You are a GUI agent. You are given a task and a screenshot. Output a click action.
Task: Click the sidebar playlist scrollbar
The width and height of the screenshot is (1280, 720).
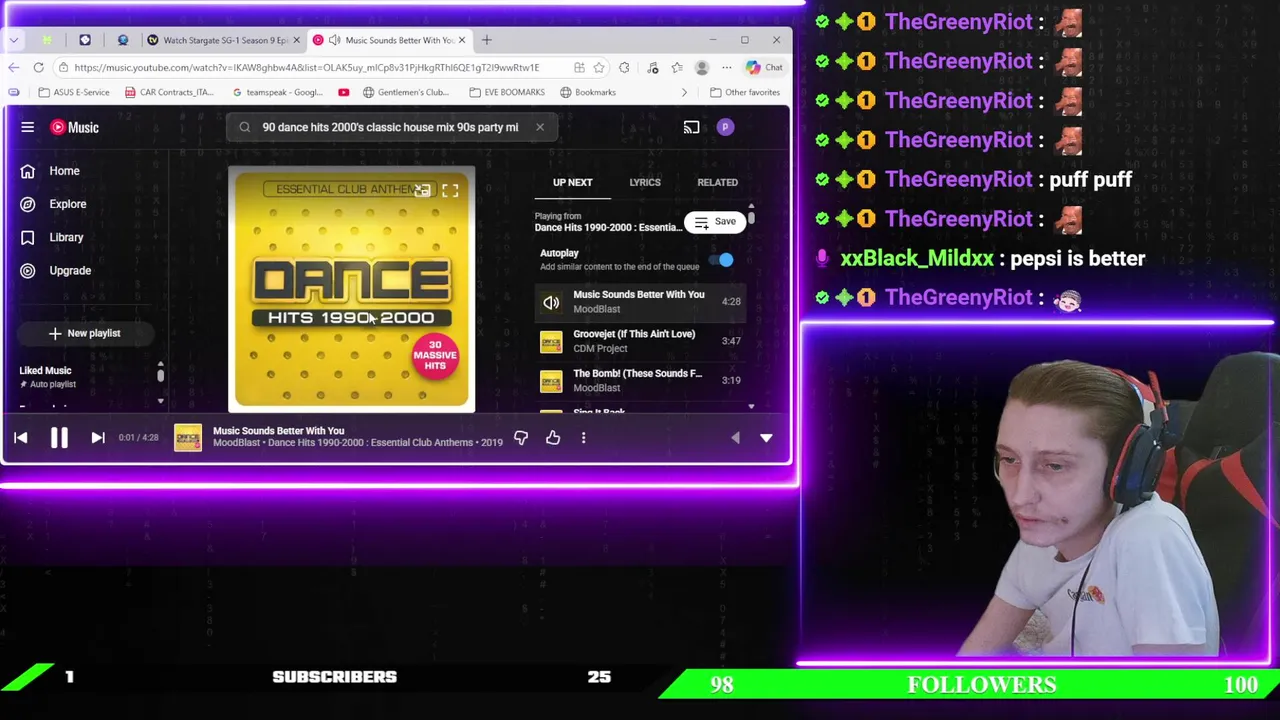pyautogui.click(x=160, y=375)
